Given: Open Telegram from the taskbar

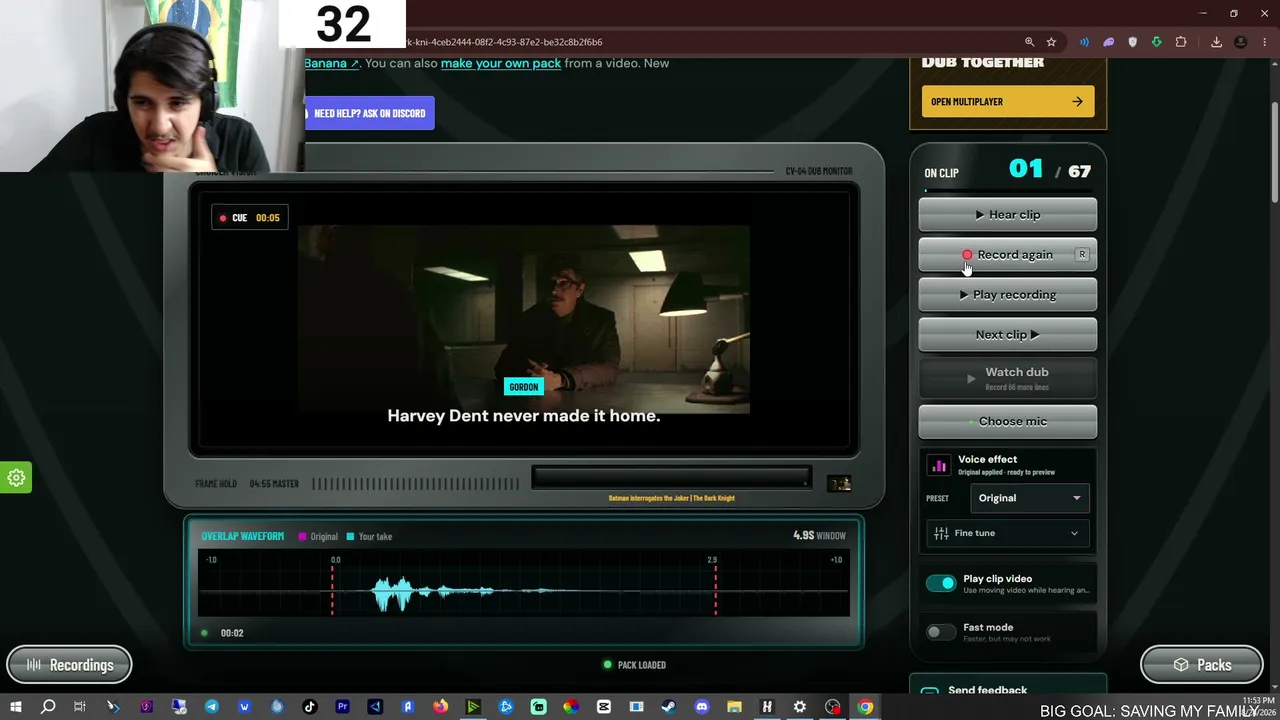Looking at the screenshot, I should tap(212, 707).
